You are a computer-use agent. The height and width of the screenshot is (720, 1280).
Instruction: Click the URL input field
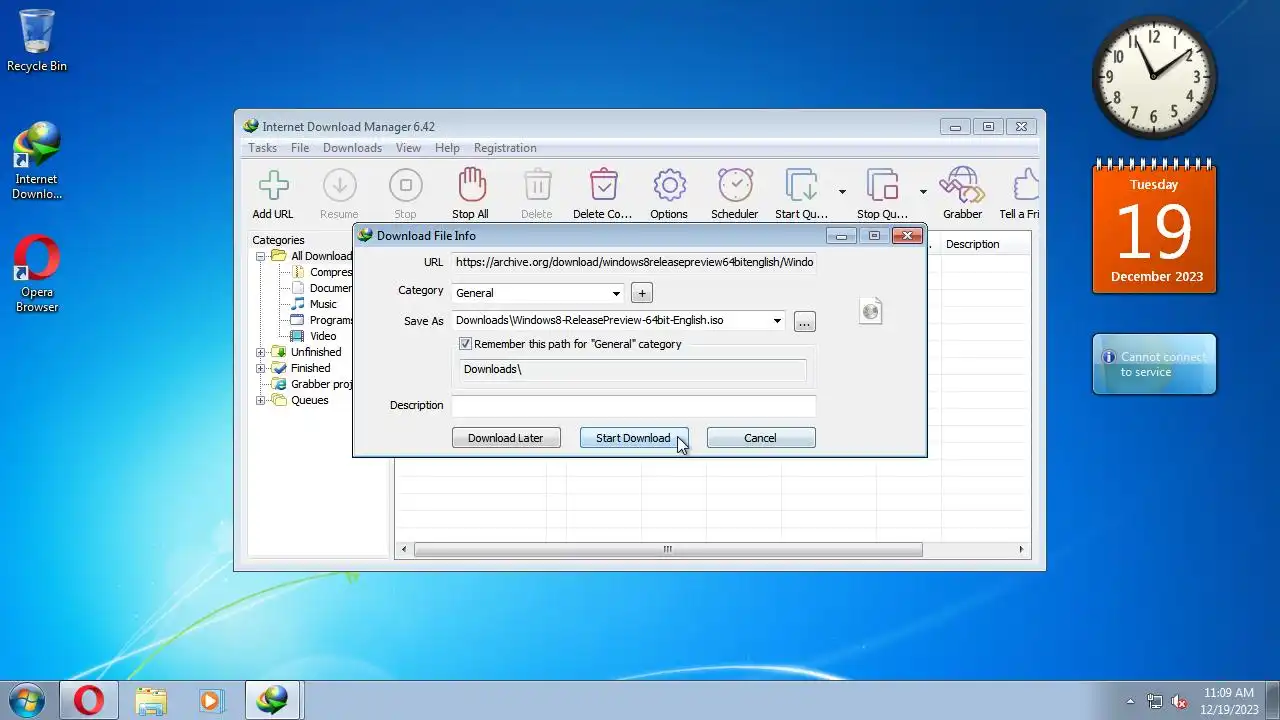[x=634, y=263]
